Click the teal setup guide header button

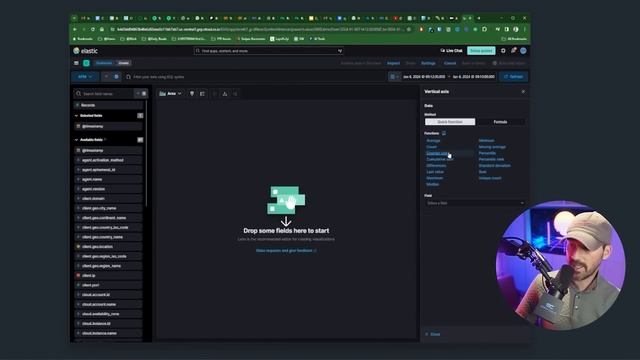[481, 51]
